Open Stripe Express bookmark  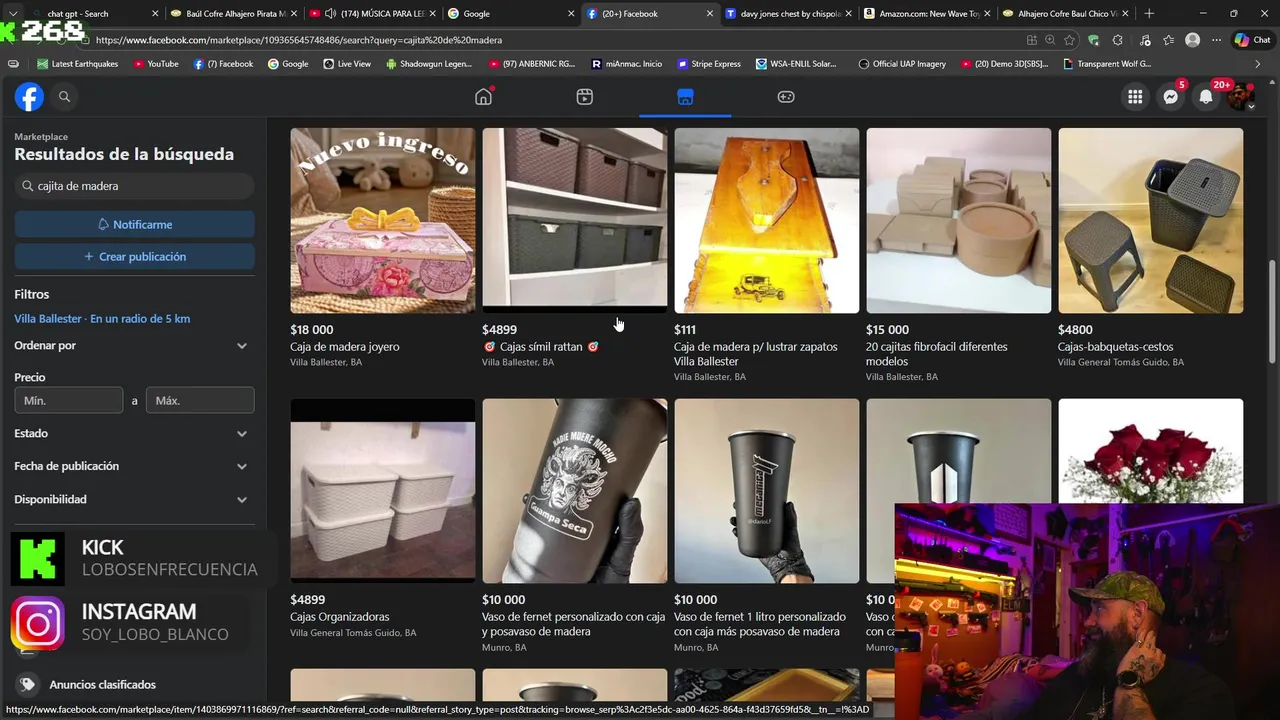click(709, 64)
